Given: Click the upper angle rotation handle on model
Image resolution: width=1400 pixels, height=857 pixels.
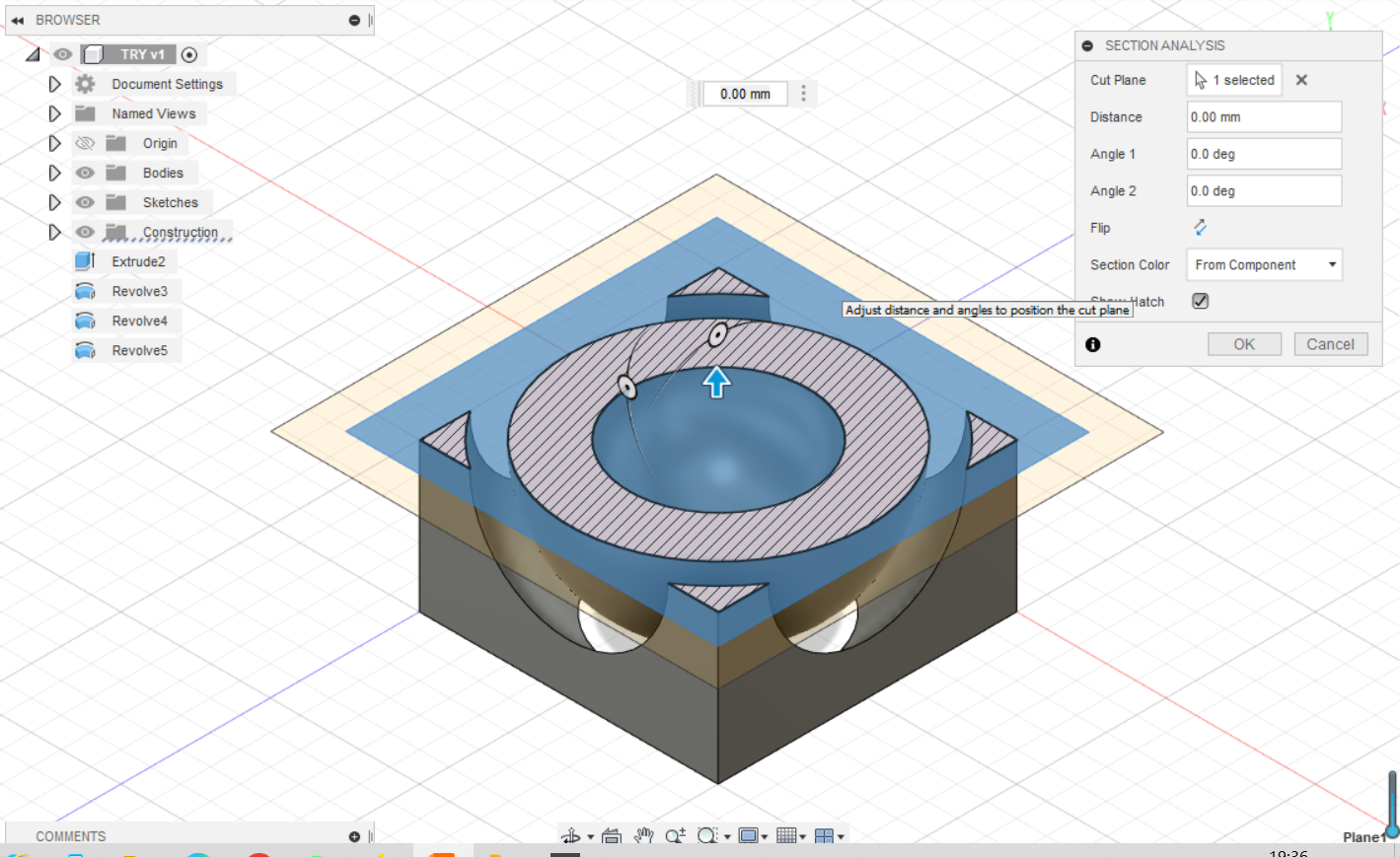Looking at the screenshot, I should 718,335.
